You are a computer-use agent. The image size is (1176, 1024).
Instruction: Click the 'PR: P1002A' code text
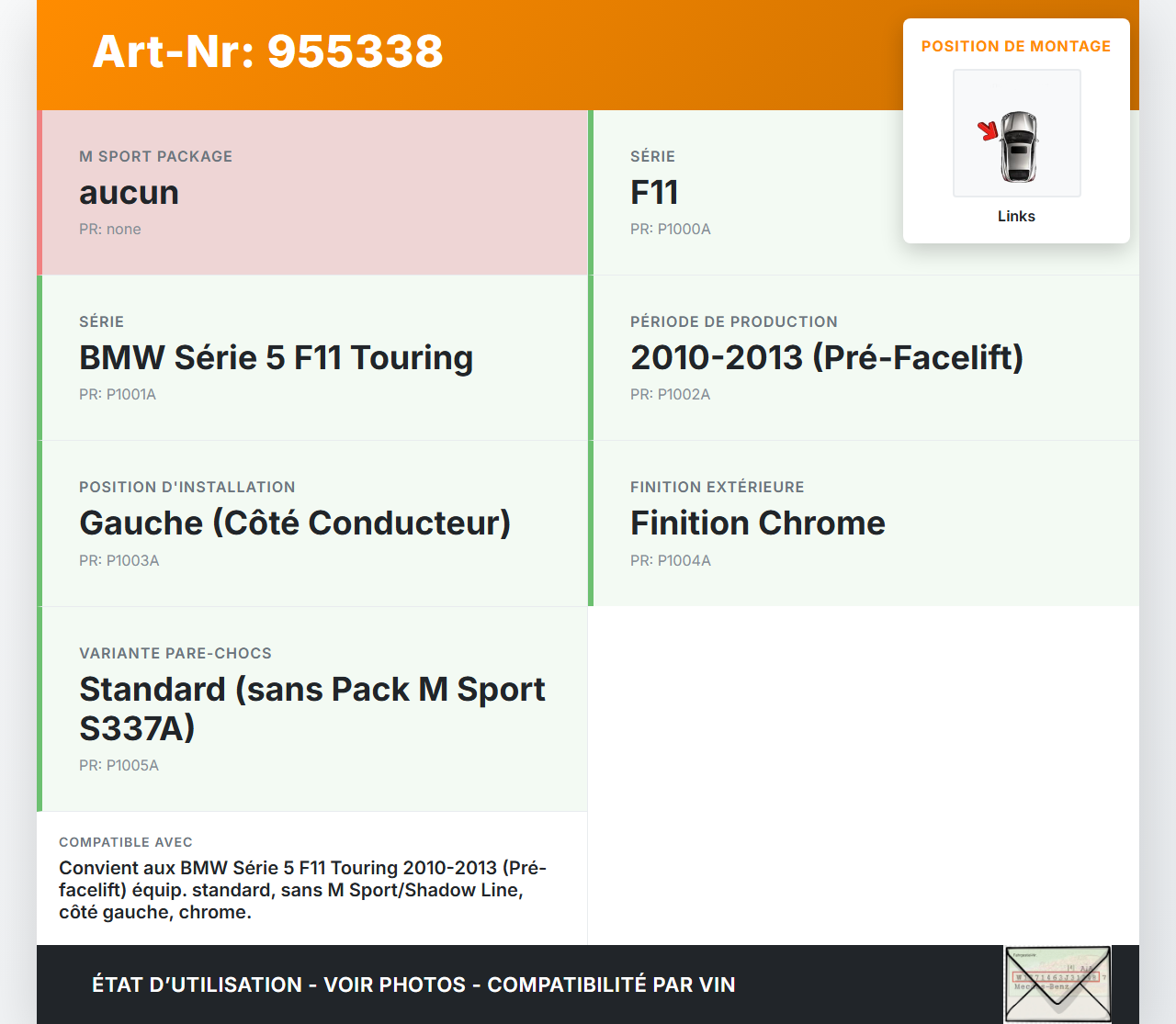pos(670,395)
